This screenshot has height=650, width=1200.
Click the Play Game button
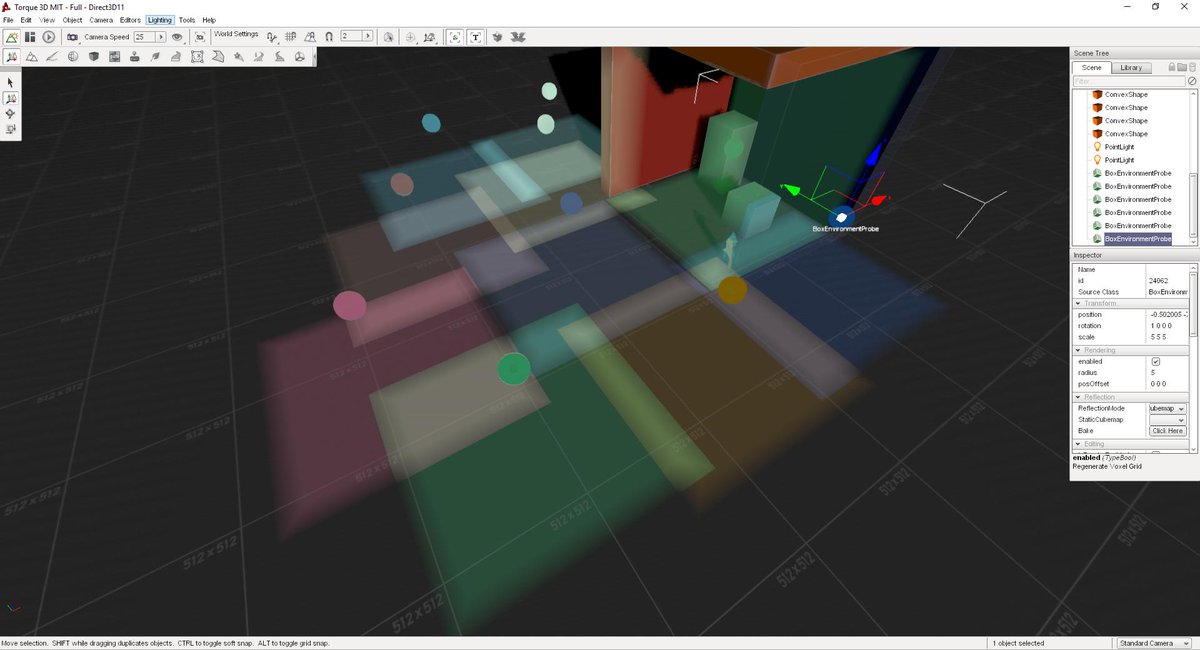pos(48,37)
